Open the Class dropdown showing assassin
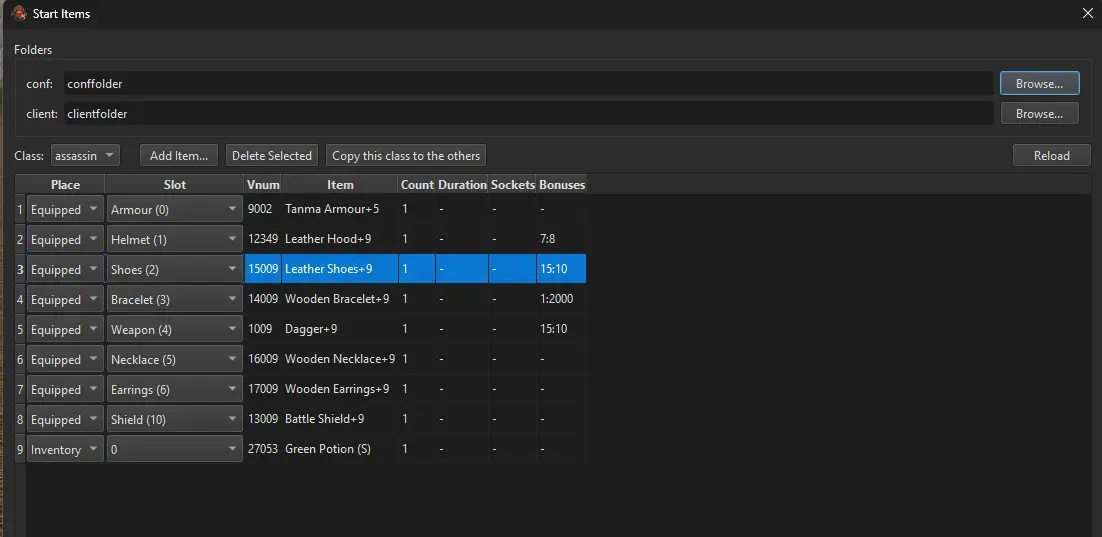This screenshot has height=537, width=1102. [85, 155]
